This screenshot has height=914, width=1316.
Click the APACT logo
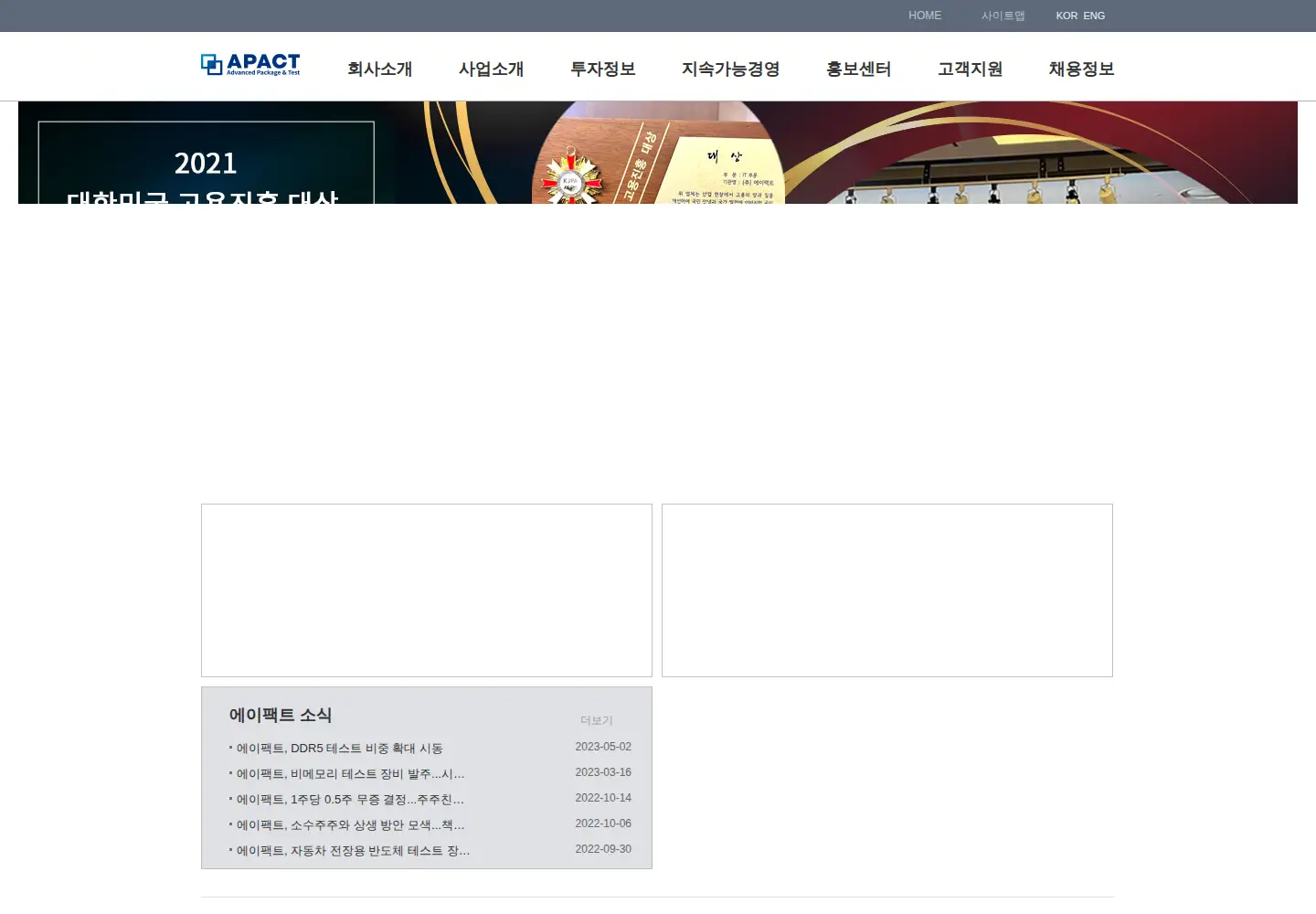250,64
